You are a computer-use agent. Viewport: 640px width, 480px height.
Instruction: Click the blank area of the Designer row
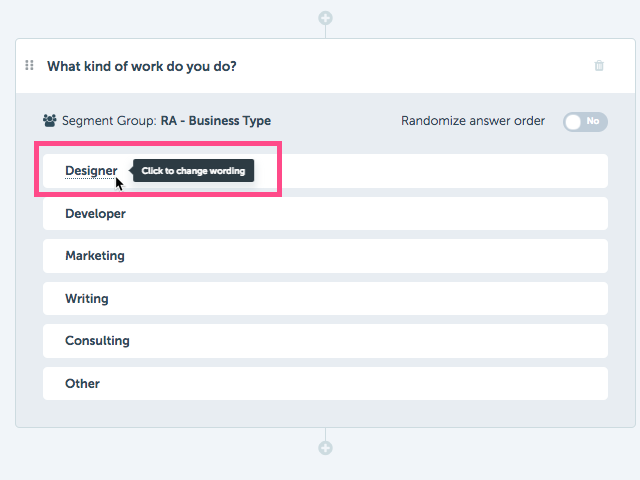coord(431,171)
